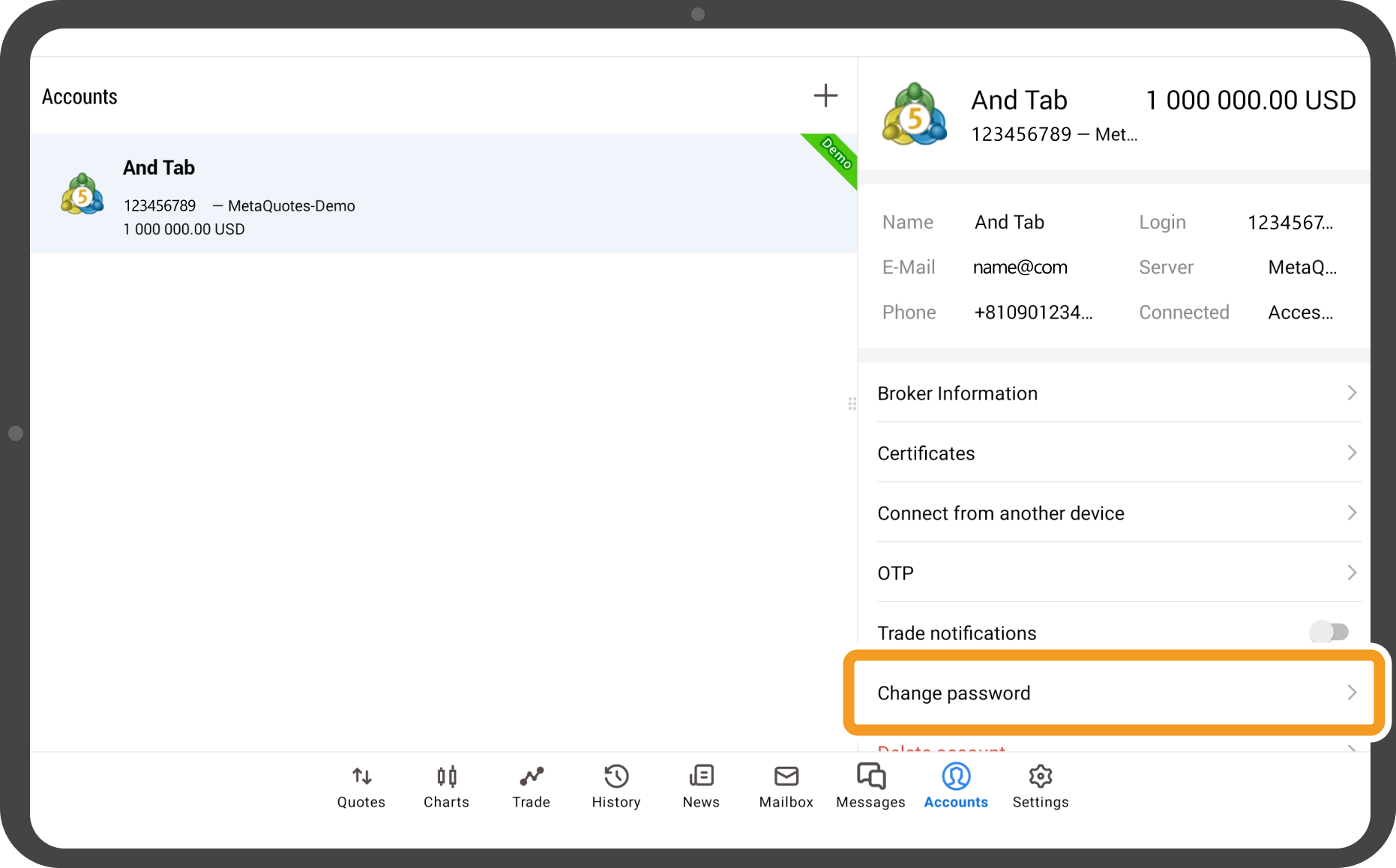
Task: Go to Trade section icon
Action: 531,777
